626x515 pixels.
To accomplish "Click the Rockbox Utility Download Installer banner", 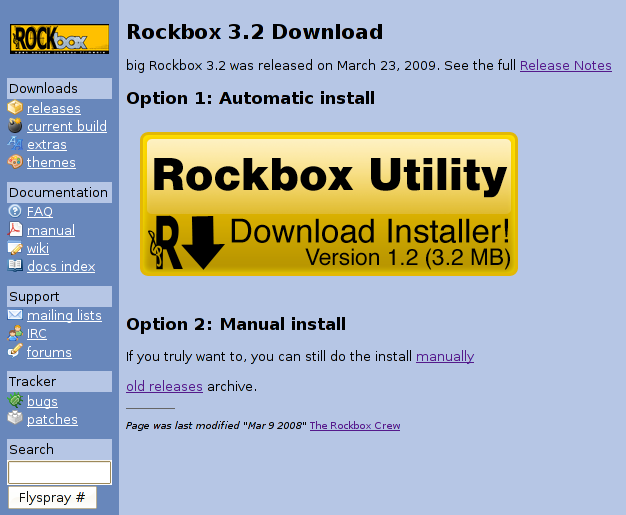I will [x=329, y=204].
